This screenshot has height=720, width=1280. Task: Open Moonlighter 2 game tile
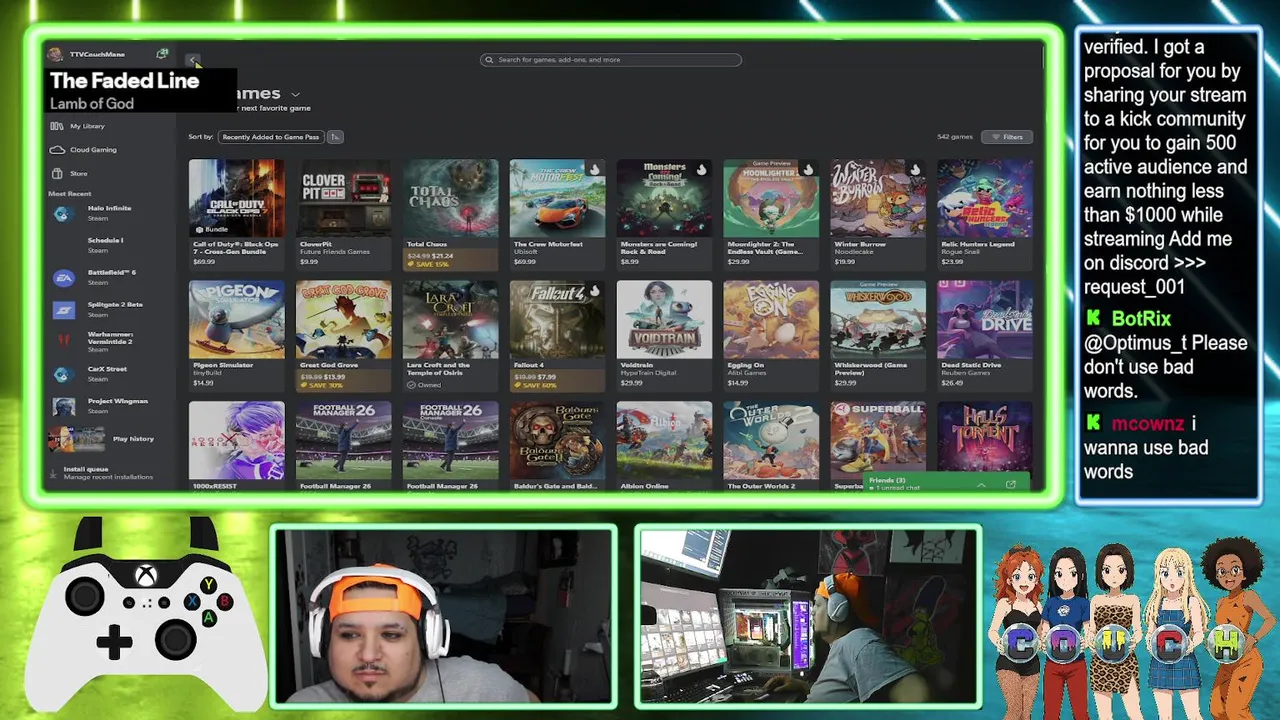[x=771, y=213]
